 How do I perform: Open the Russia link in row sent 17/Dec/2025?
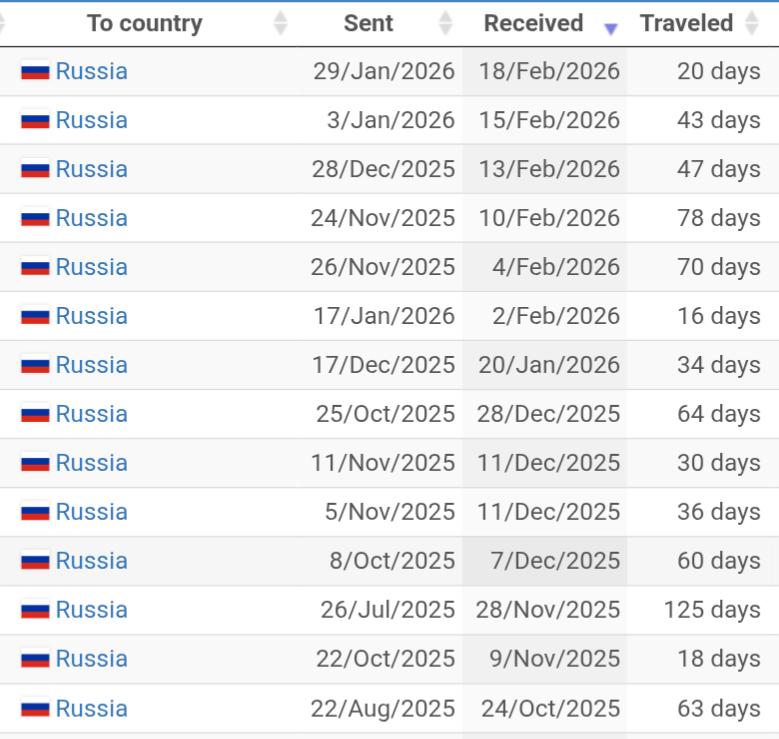[x=91, y=365]
